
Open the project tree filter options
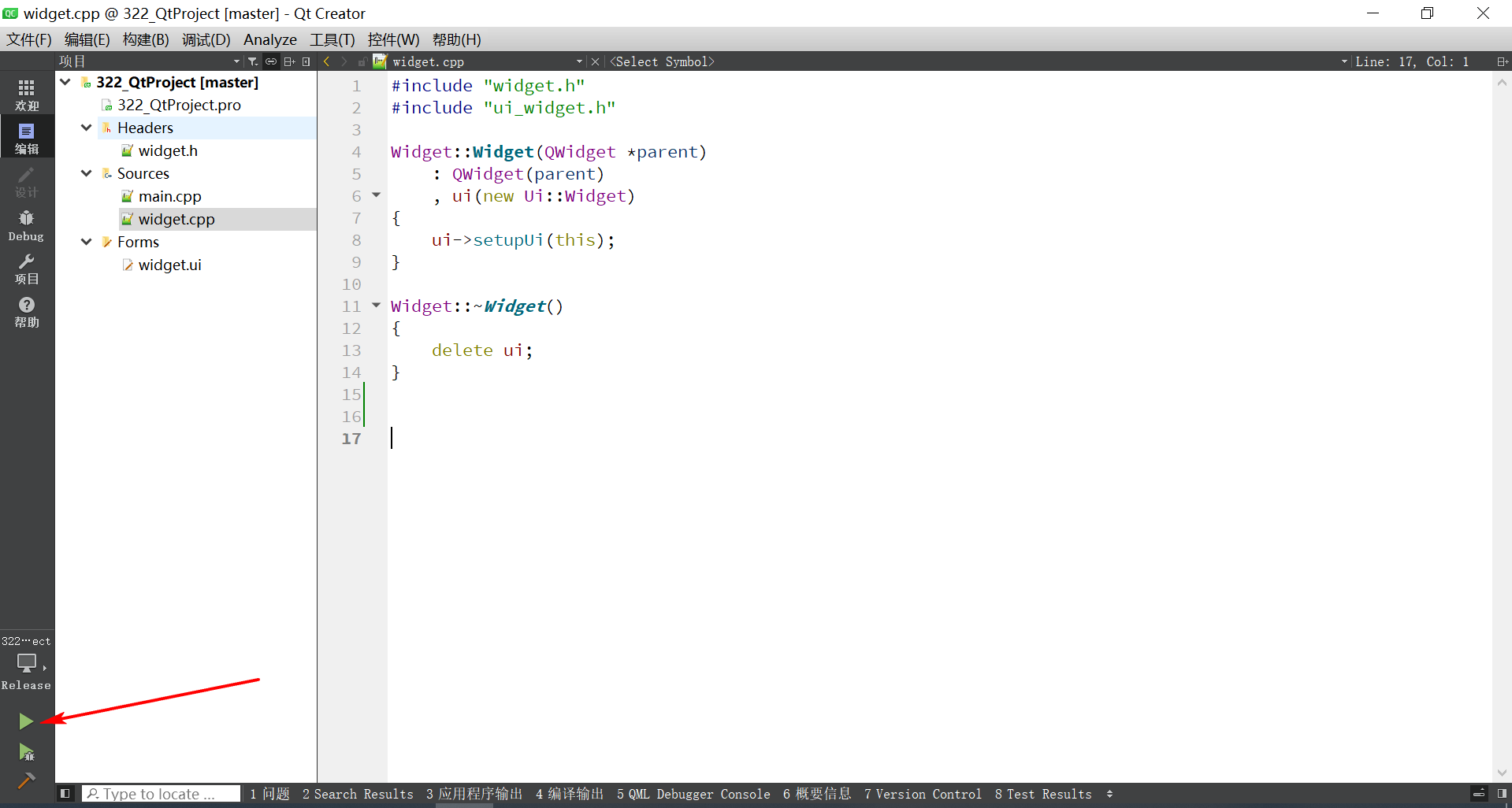tap(252, 61)
